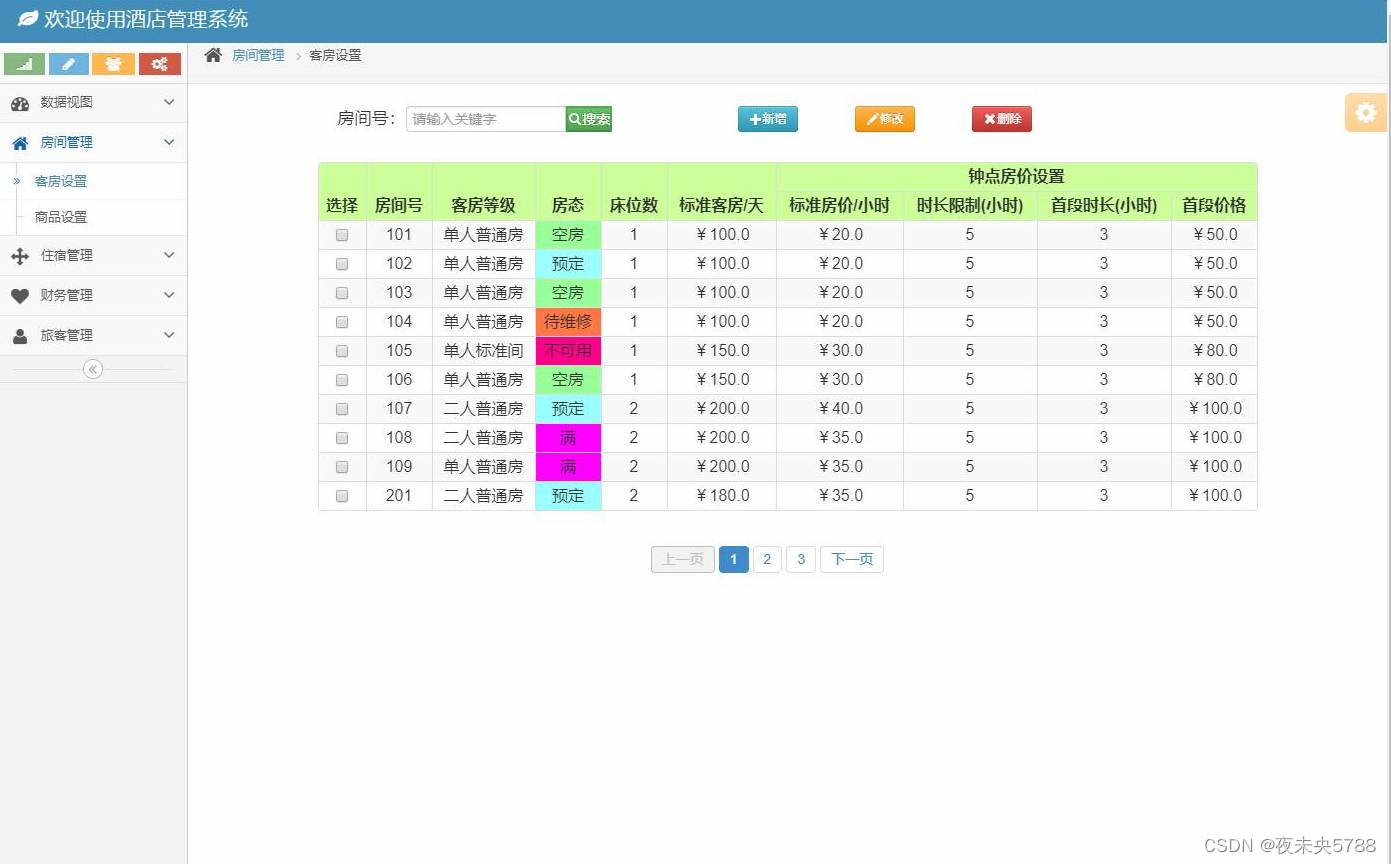Click the heart icon beside 财务管理
This screenshot has height=864, width=1391.
click(20, 296)
